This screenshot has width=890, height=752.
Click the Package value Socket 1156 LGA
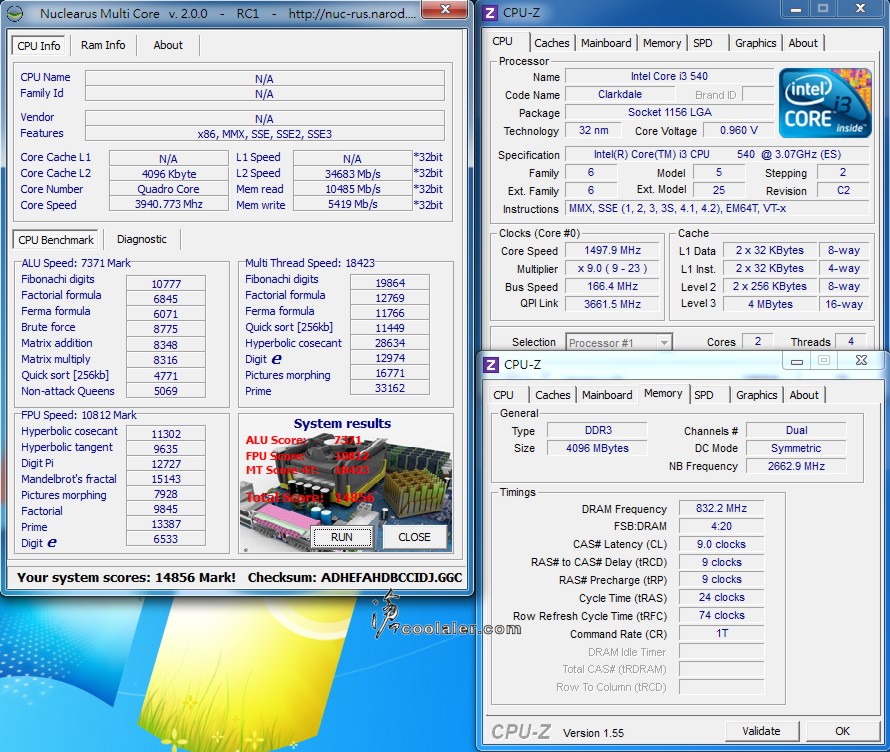(669, 112)
